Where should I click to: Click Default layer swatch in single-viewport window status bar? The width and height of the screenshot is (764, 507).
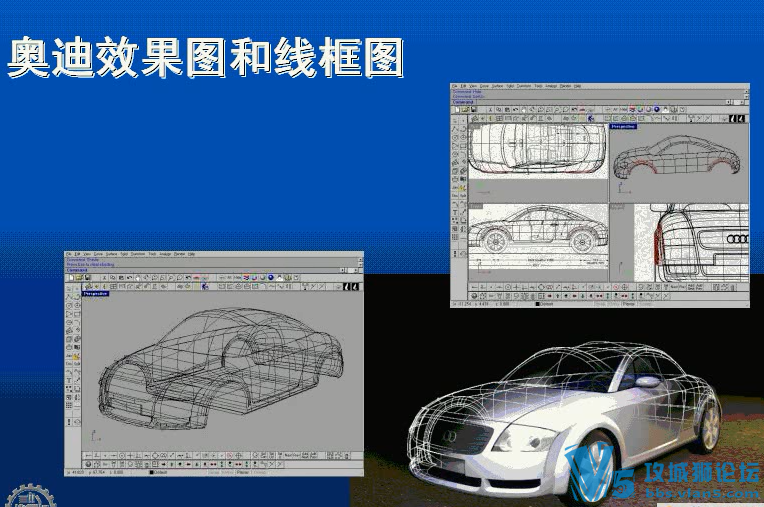coord(152,472)
